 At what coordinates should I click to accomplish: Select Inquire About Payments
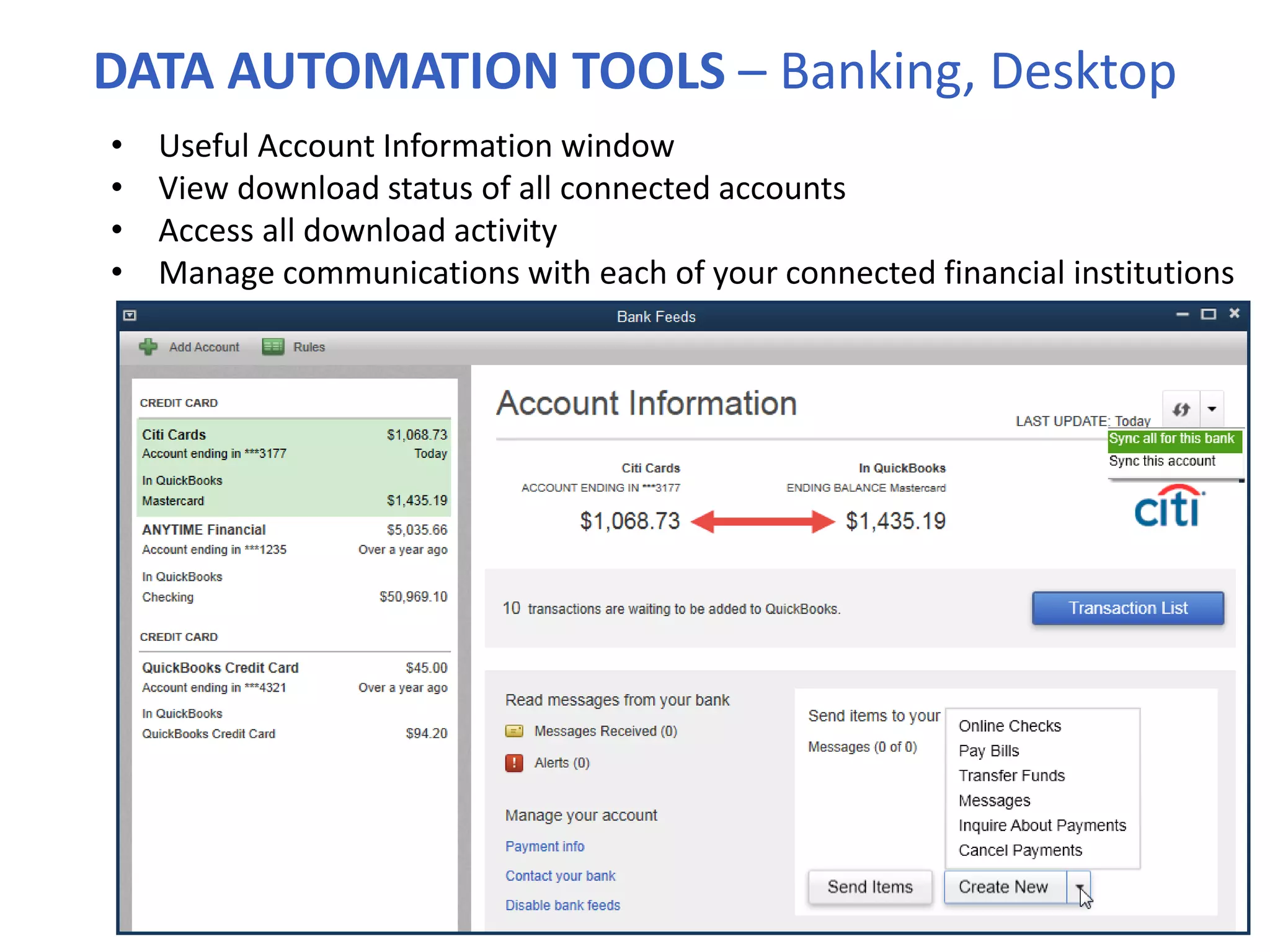point(1042,826)
